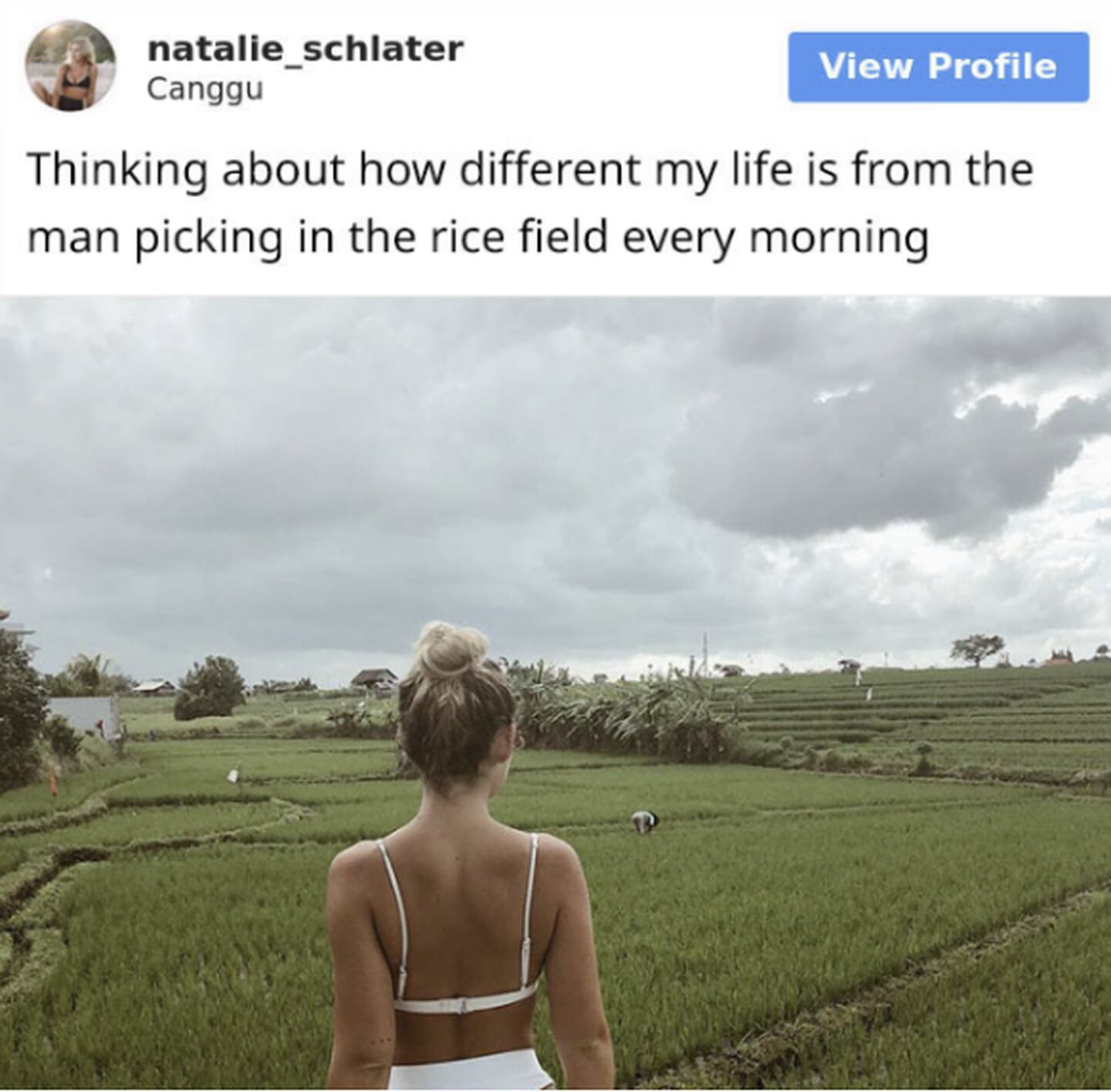Viewport: 1111px width, 1092px height.
Task: Click the caption's second line about the rice field
Action: [x=478, y=237]
